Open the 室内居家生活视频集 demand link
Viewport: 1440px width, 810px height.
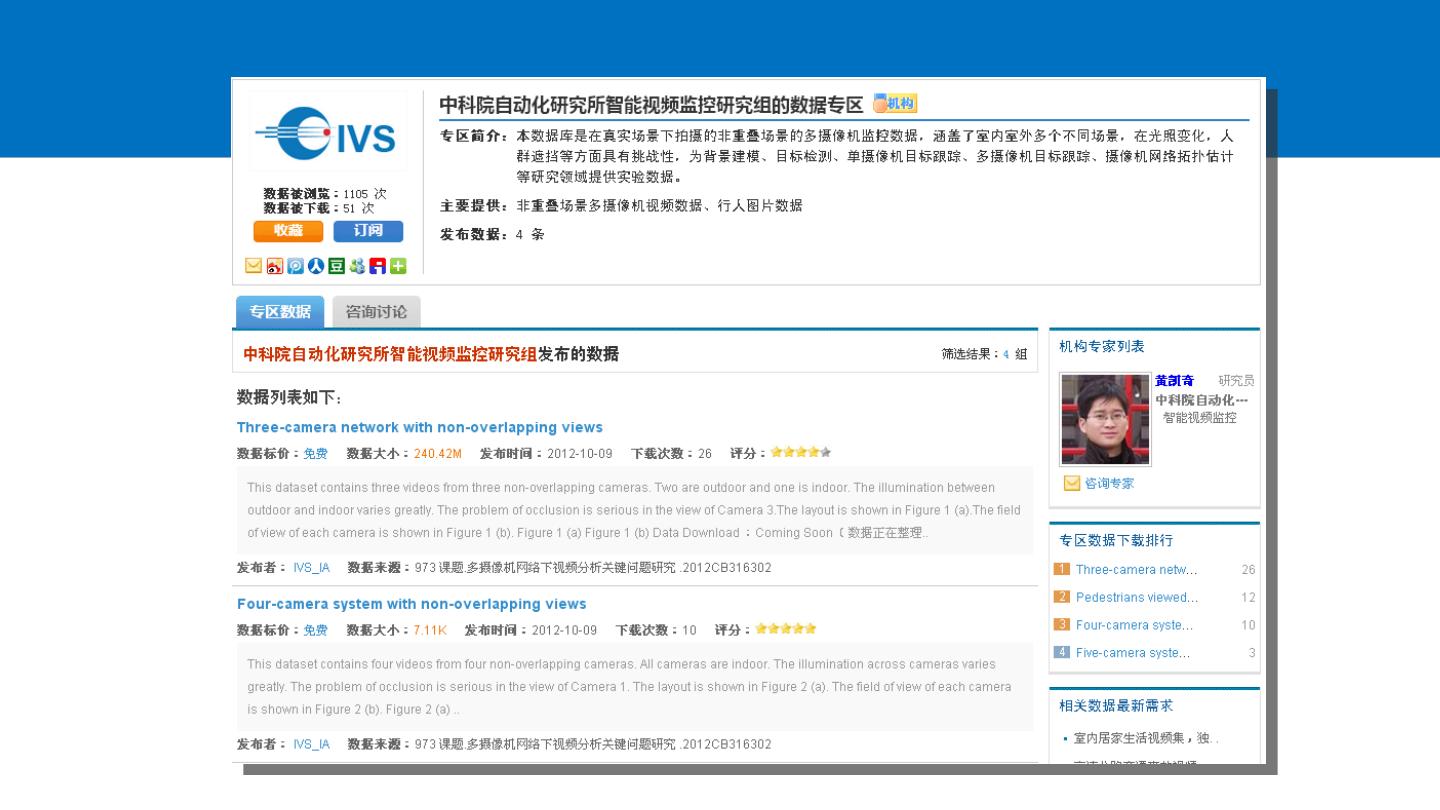point(1146,739)
